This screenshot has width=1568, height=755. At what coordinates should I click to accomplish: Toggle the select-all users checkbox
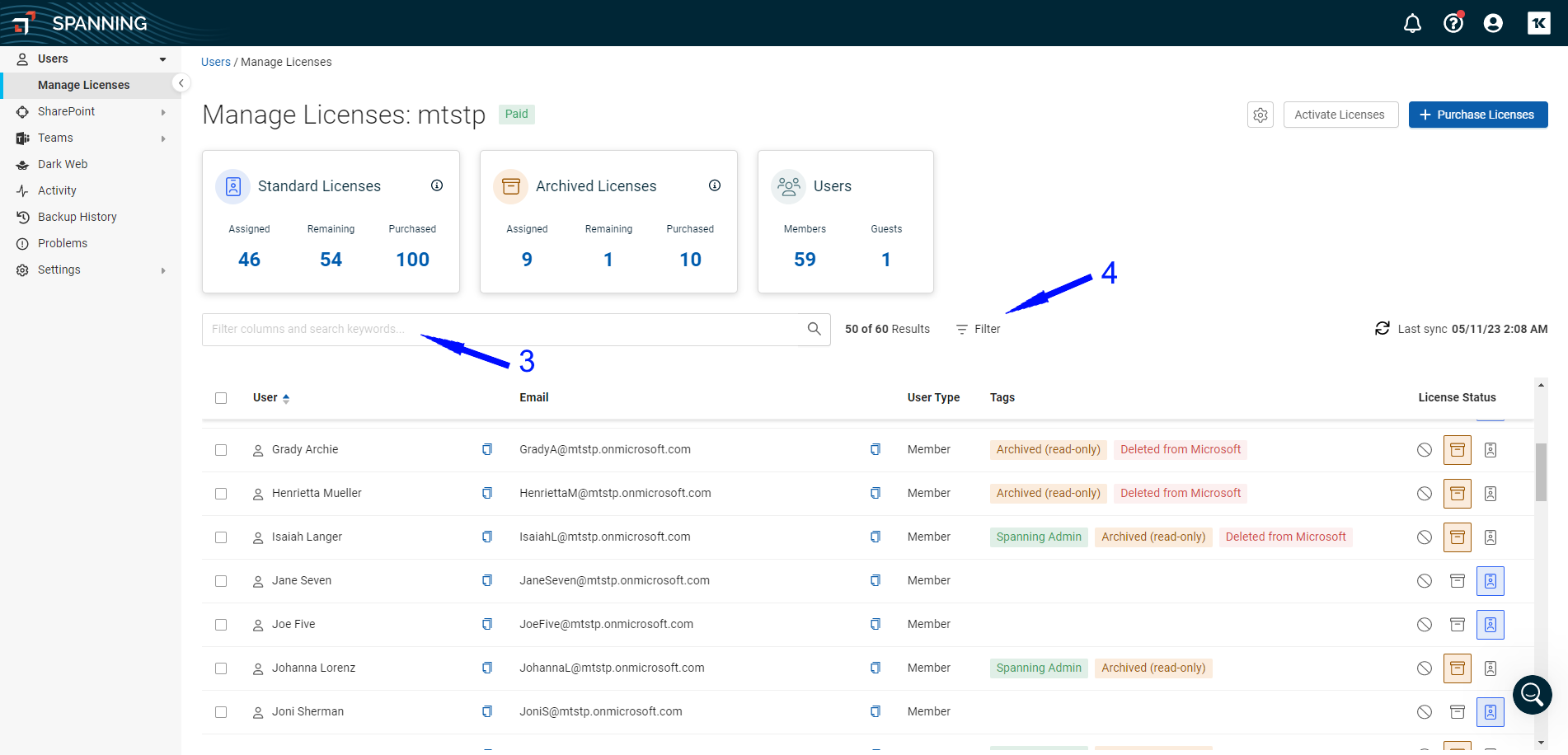[x=221, y=398]
